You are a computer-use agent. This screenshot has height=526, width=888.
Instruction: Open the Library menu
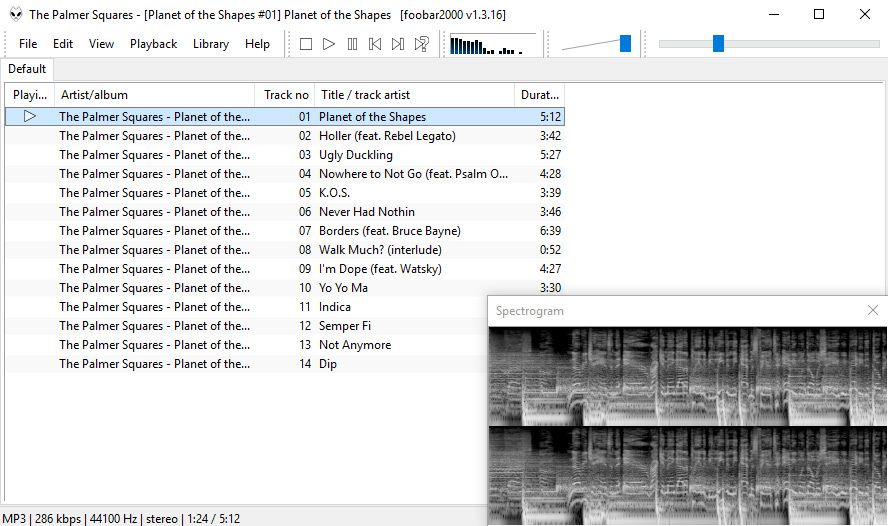pos(211,44)
